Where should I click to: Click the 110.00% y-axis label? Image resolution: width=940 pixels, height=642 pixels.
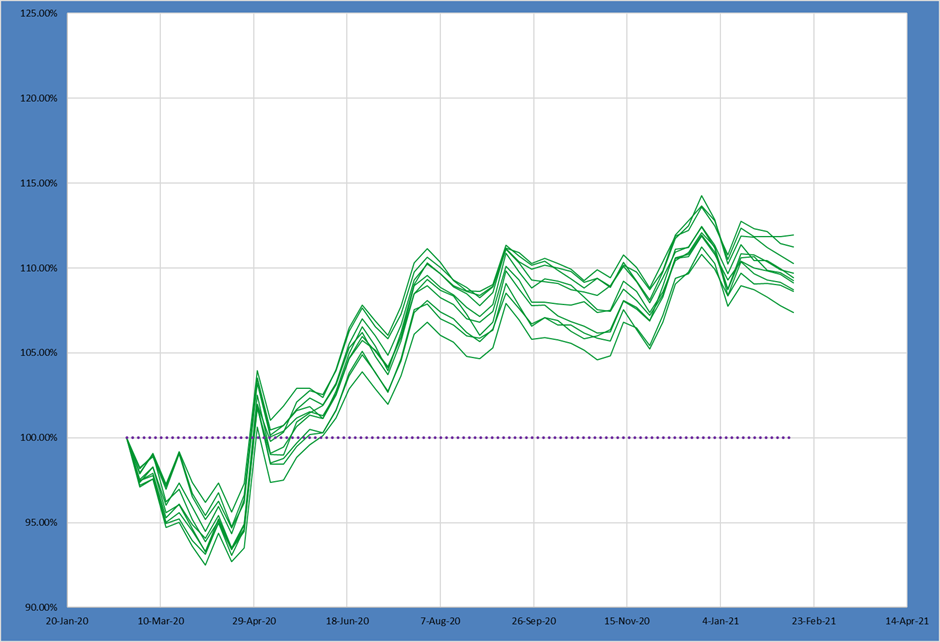[39, 268]
